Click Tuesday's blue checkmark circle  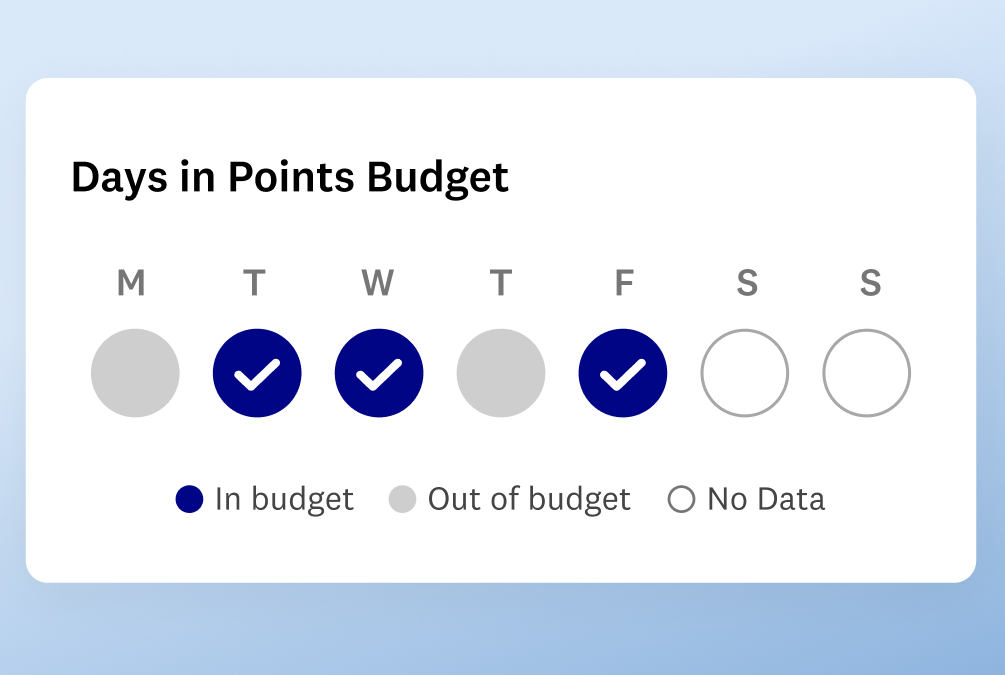257,374
